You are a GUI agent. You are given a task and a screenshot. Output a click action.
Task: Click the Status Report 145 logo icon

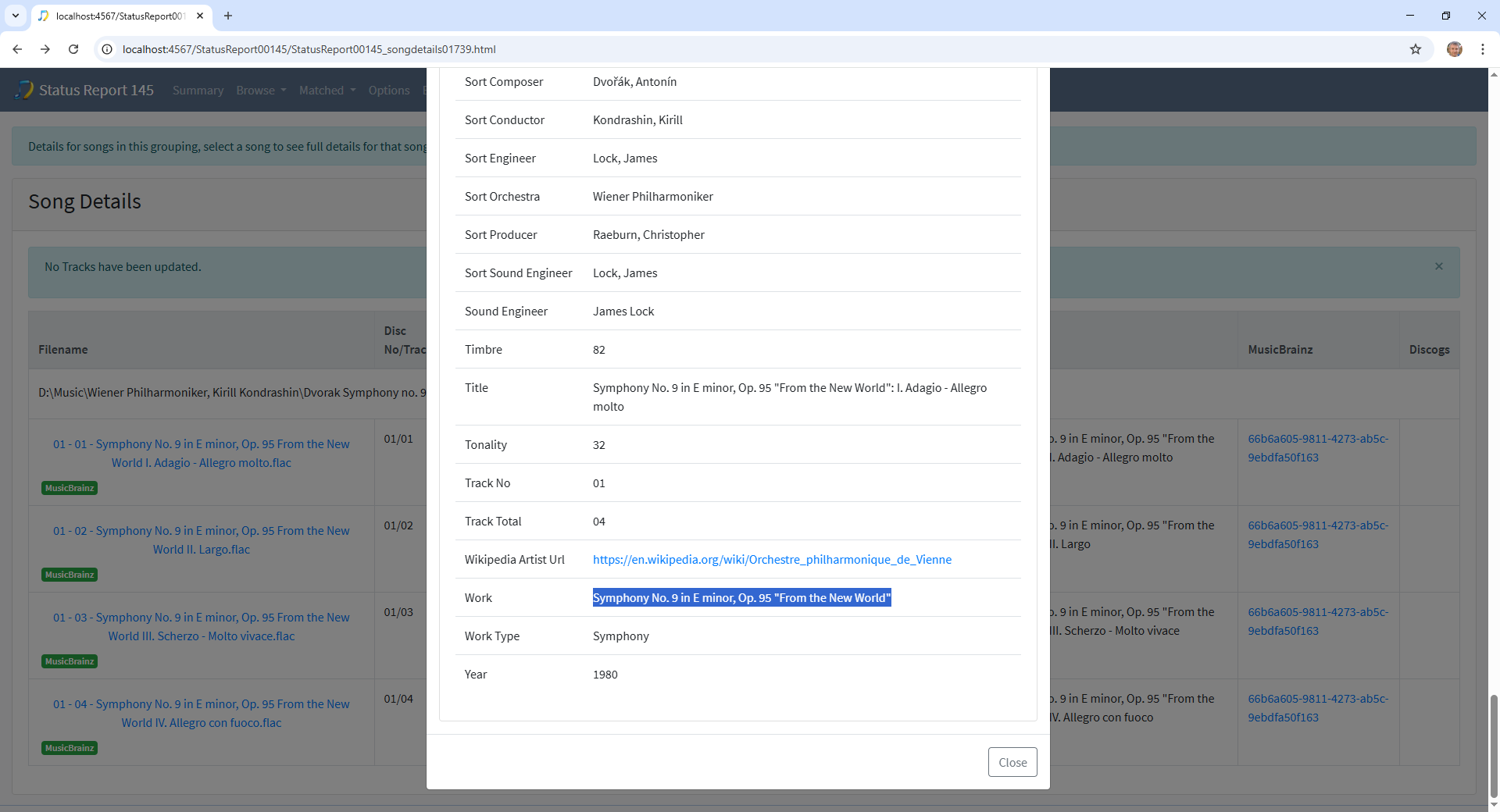point(25,90)
